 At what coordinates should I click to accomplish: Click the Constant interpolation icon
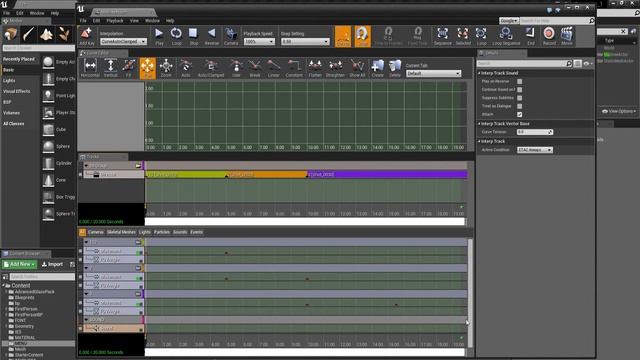click(x=294, y=68)
